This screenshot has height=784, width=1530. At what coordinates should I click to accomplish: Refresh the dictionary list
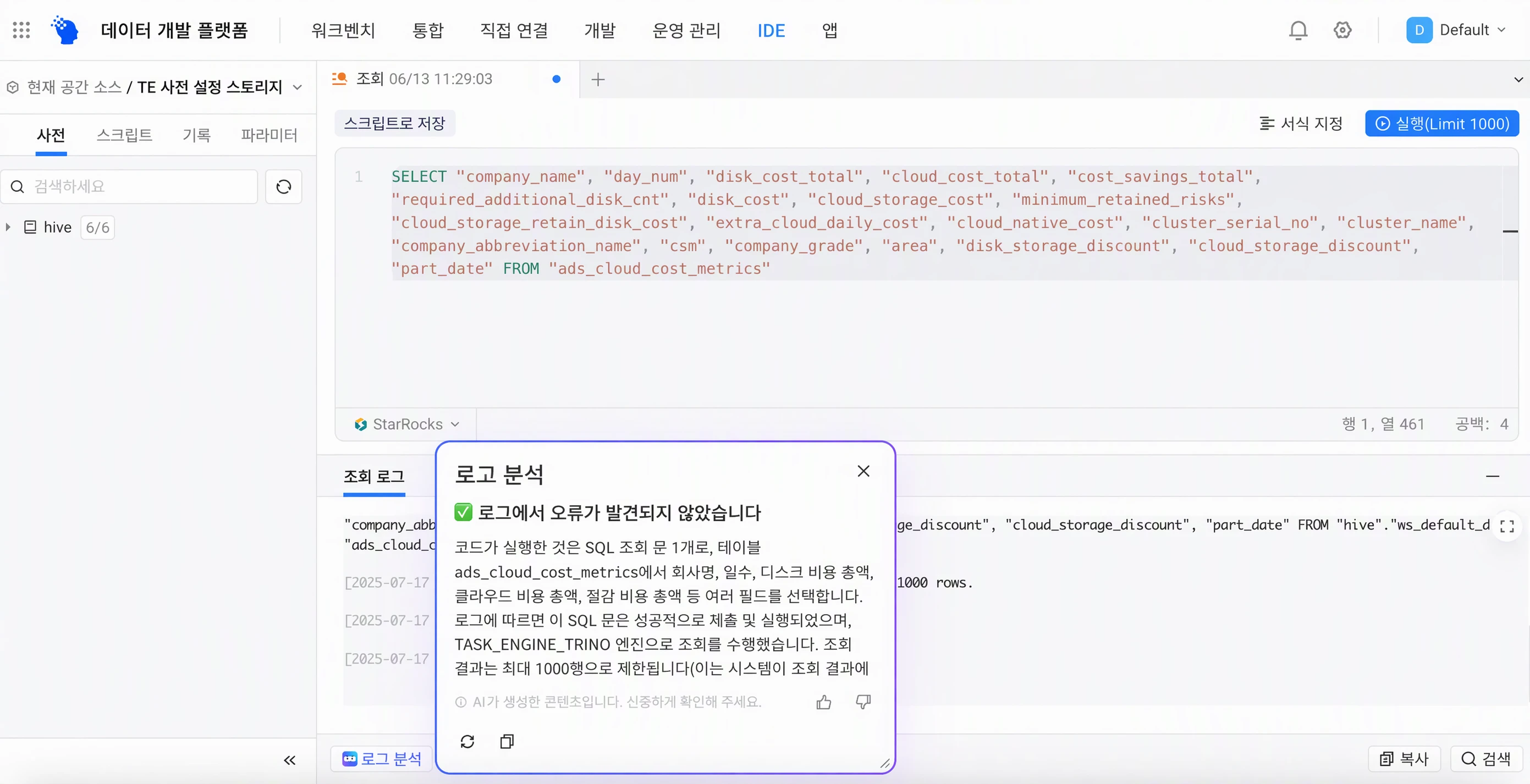coord(284,186)
